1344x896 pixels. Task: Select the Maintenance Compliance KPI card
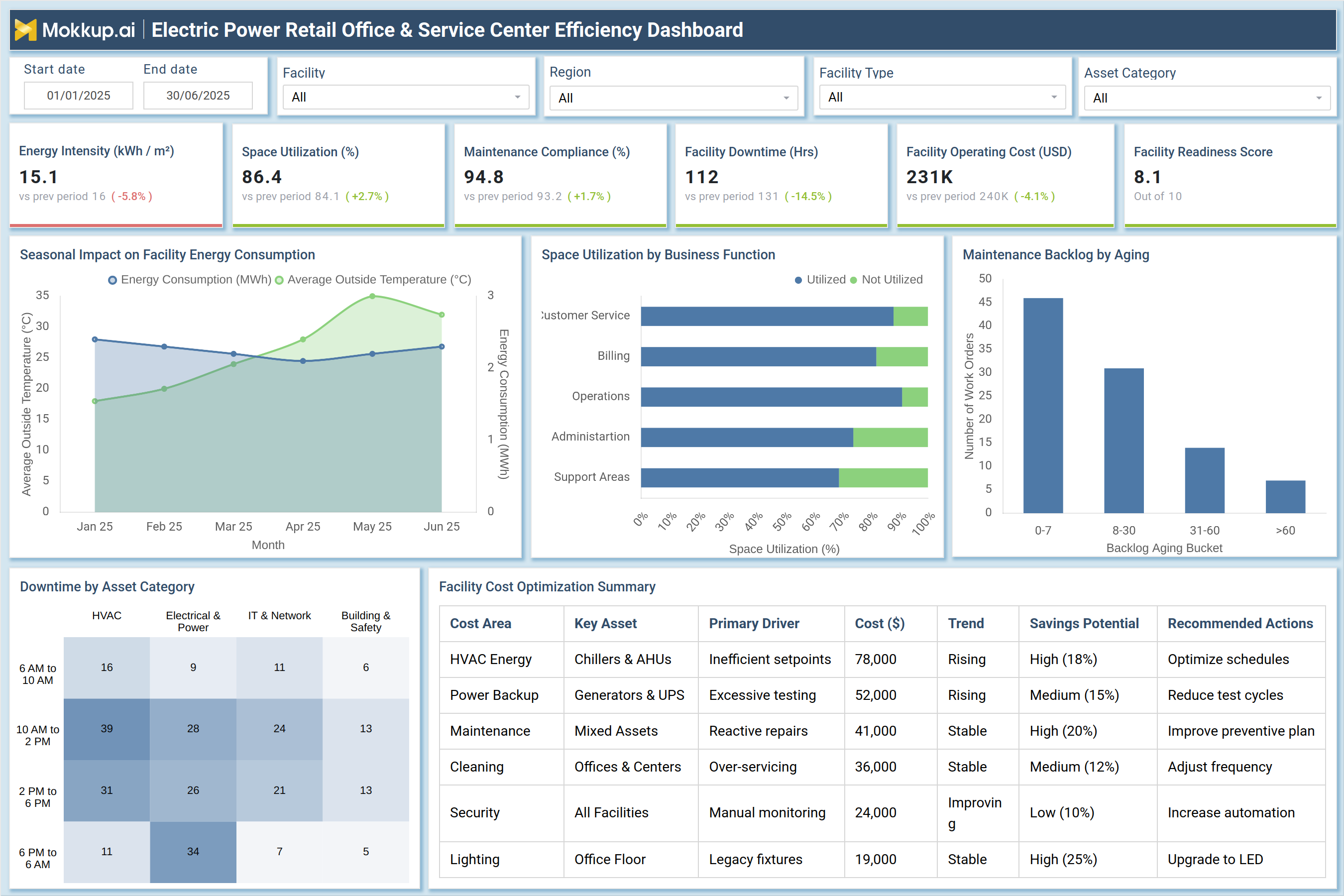560,175
